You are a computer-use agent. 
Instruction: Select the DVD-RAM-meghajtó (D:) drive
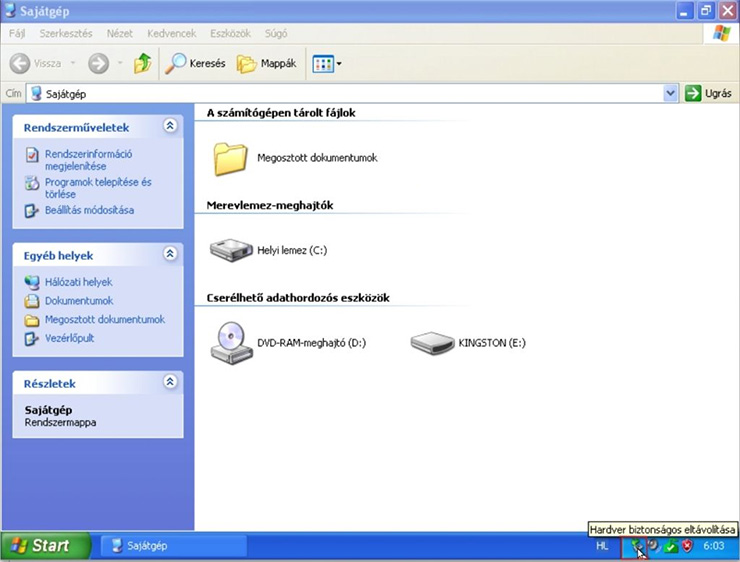tap(231, 343)
